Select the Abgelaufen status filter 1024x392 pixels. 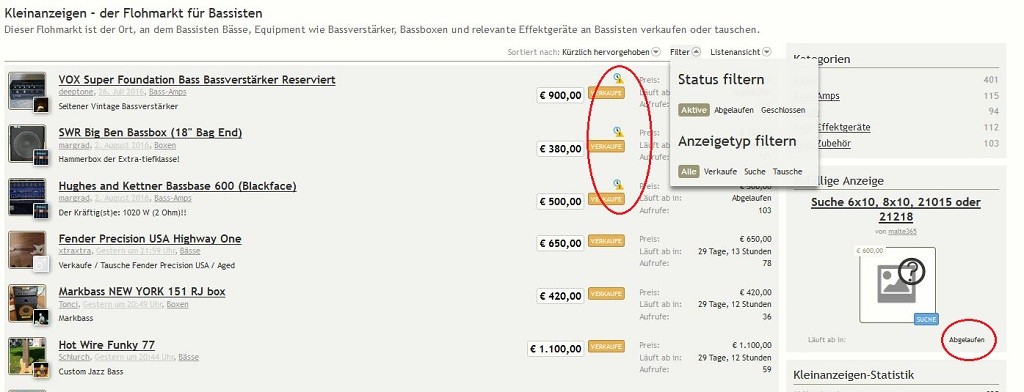pyautogui.click(x=734, y=110)
